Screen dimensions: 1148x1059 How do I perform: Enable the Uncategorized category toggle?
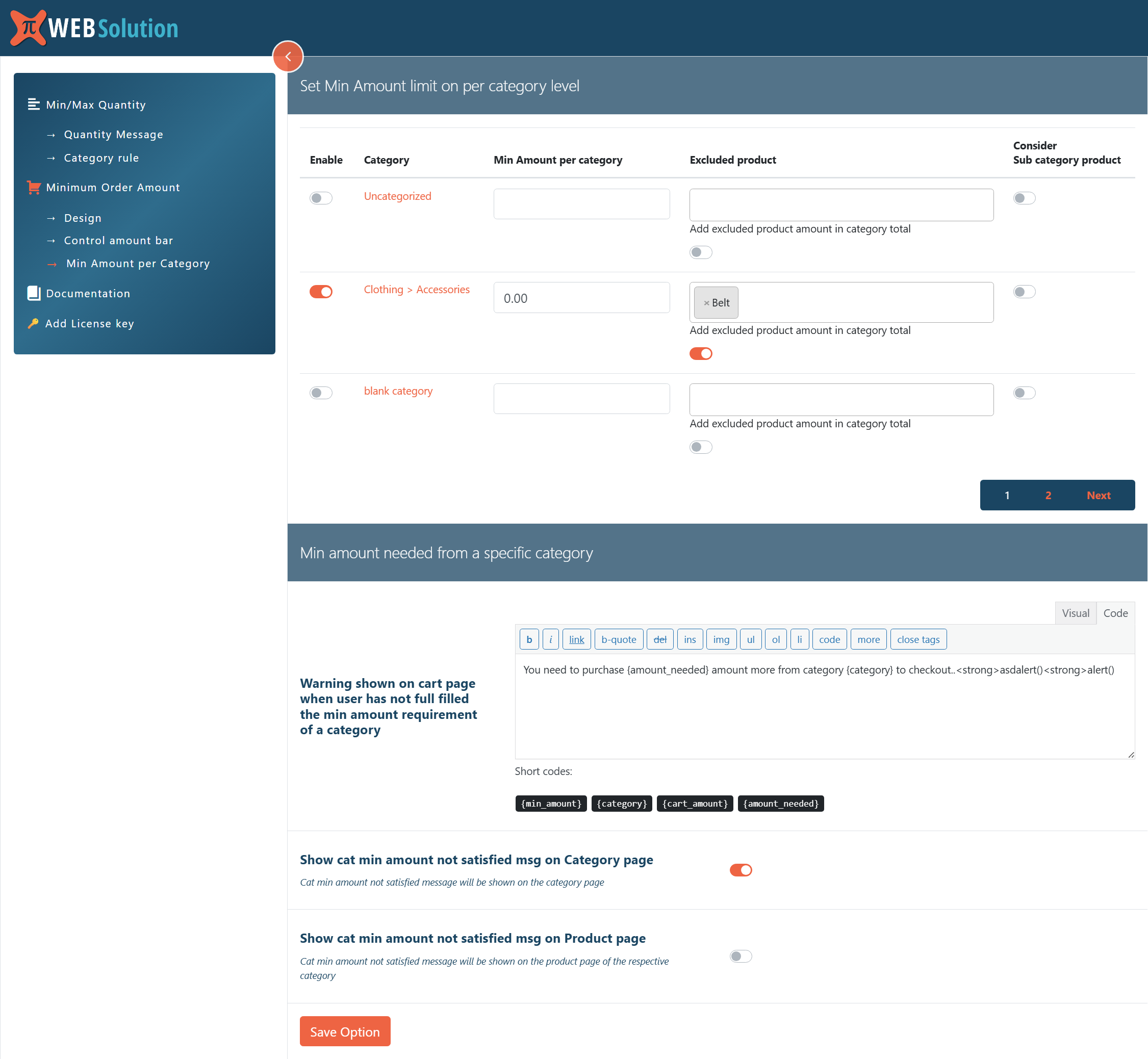[321, 198]
